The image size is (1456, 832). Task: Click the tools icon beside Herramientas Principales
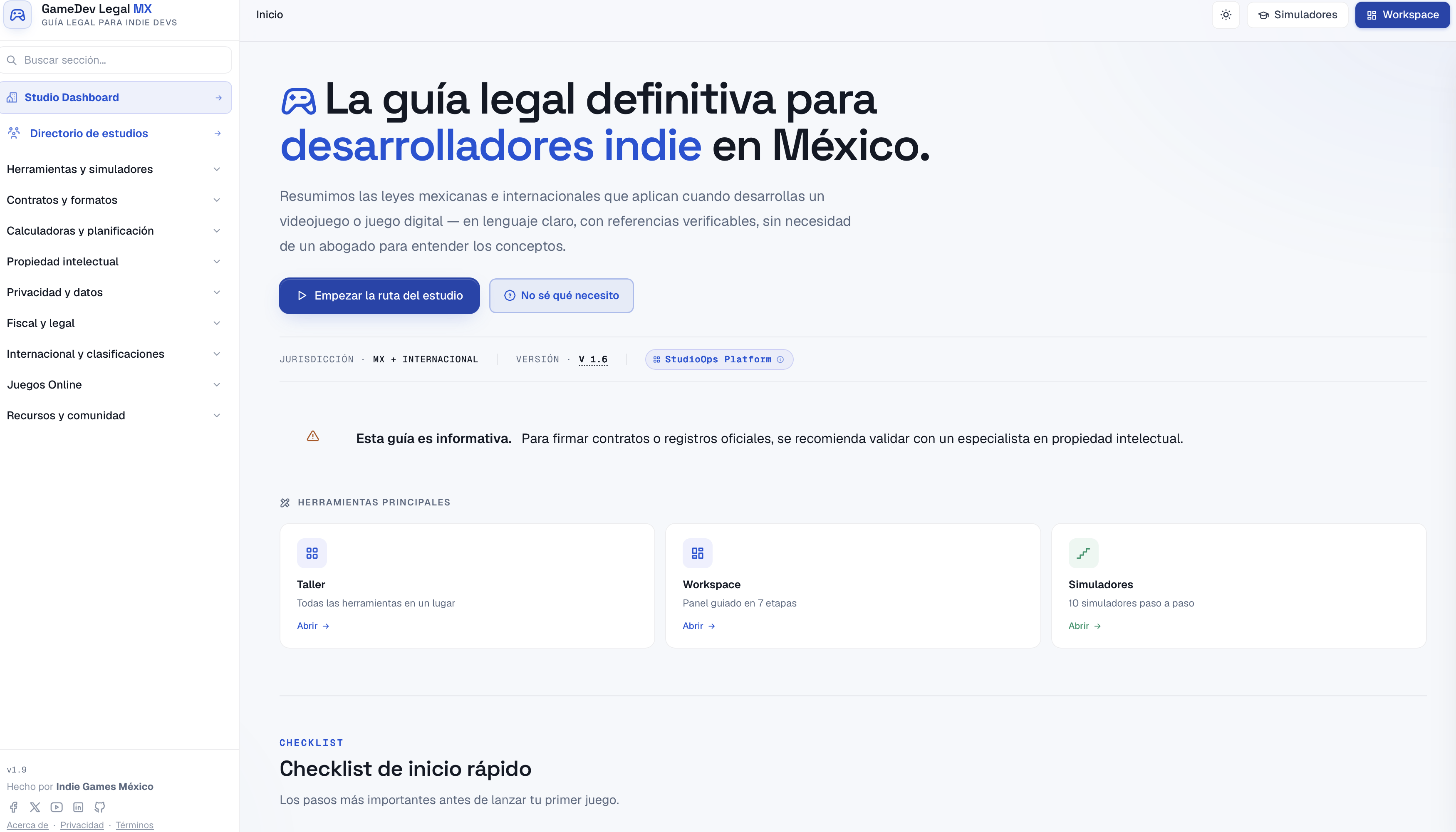(285, 503)
